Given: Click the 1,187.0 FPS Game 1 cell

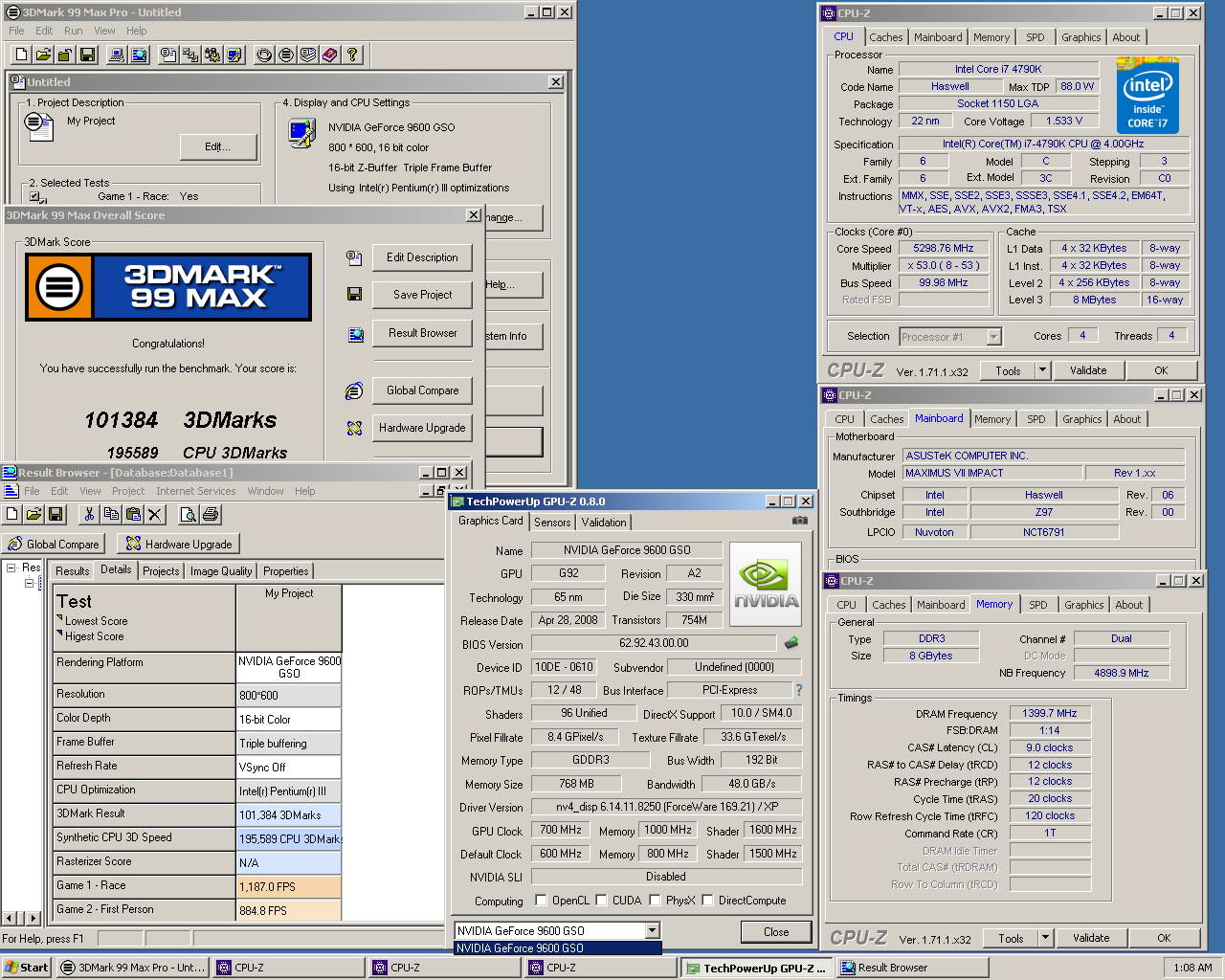Looking at the screenshot, I should pos(289,887).
